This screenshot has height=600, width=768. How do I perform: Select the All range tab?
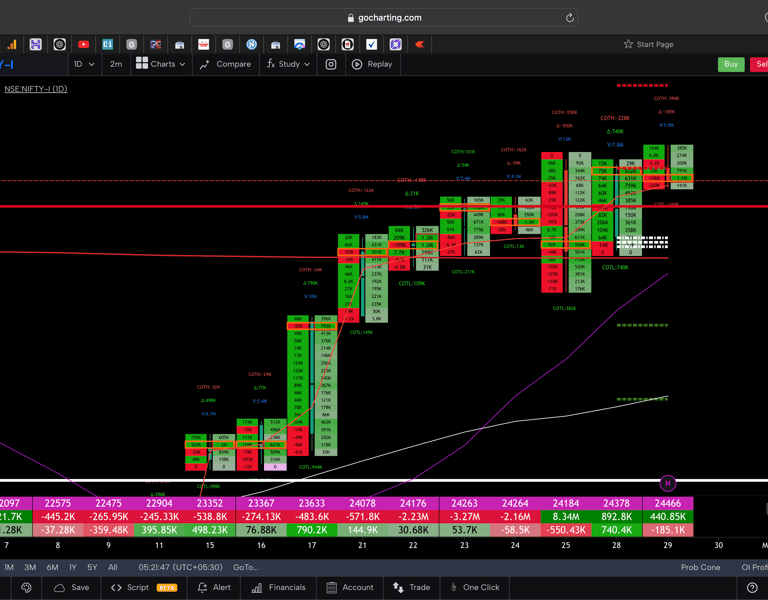113,567
